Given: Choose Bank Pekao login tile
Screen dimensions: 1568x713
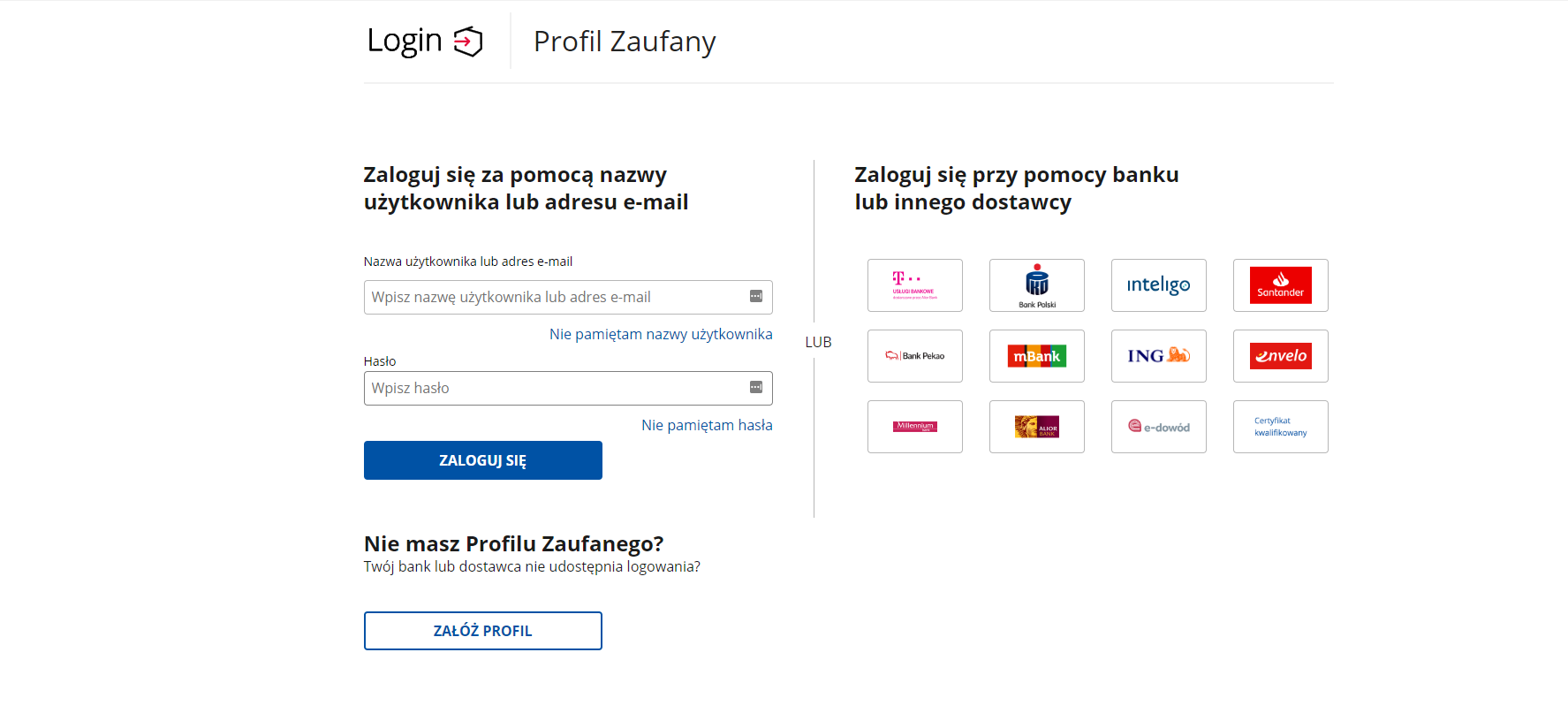Looking at the screenshot, I should [914, 356].
